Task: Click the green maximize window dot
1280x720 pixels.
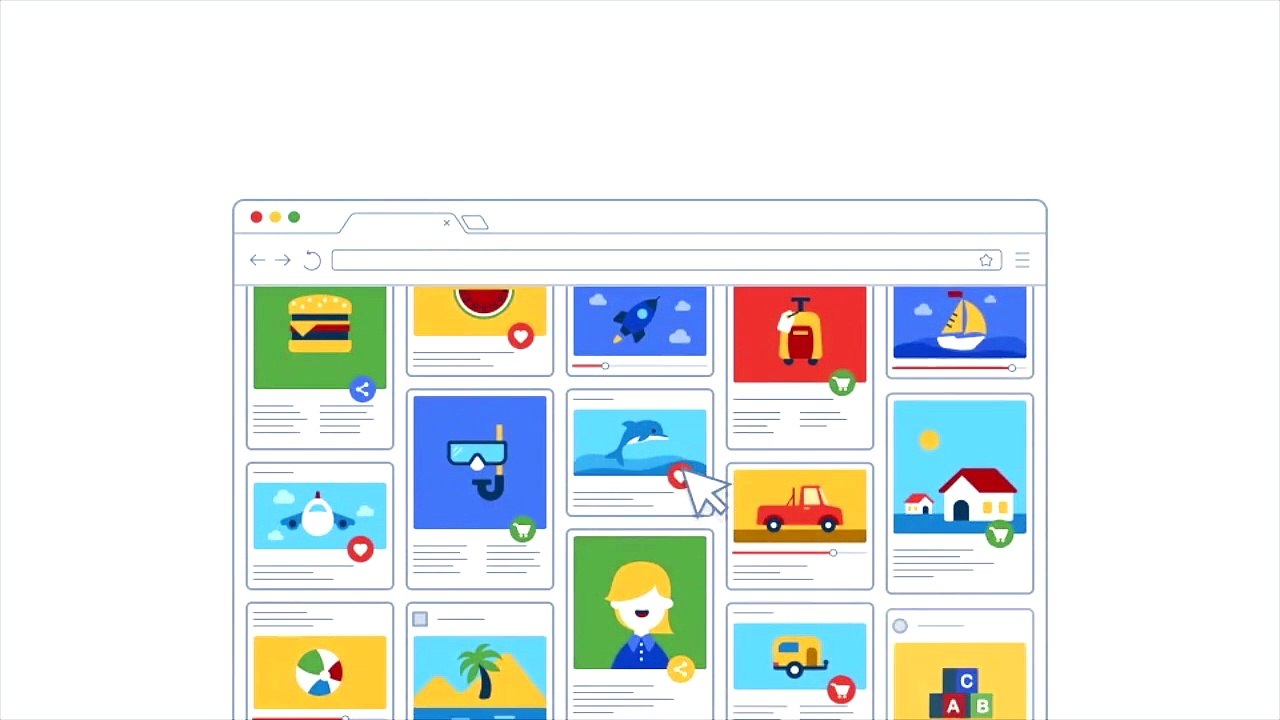Action: click(294, 217)
